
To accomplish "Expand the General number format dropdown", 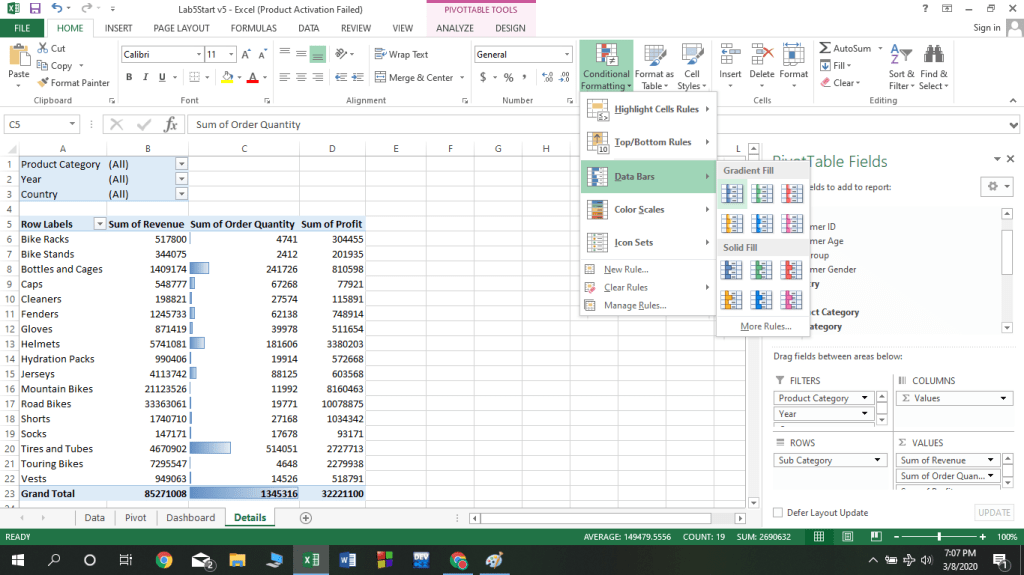I will point(566,55).
